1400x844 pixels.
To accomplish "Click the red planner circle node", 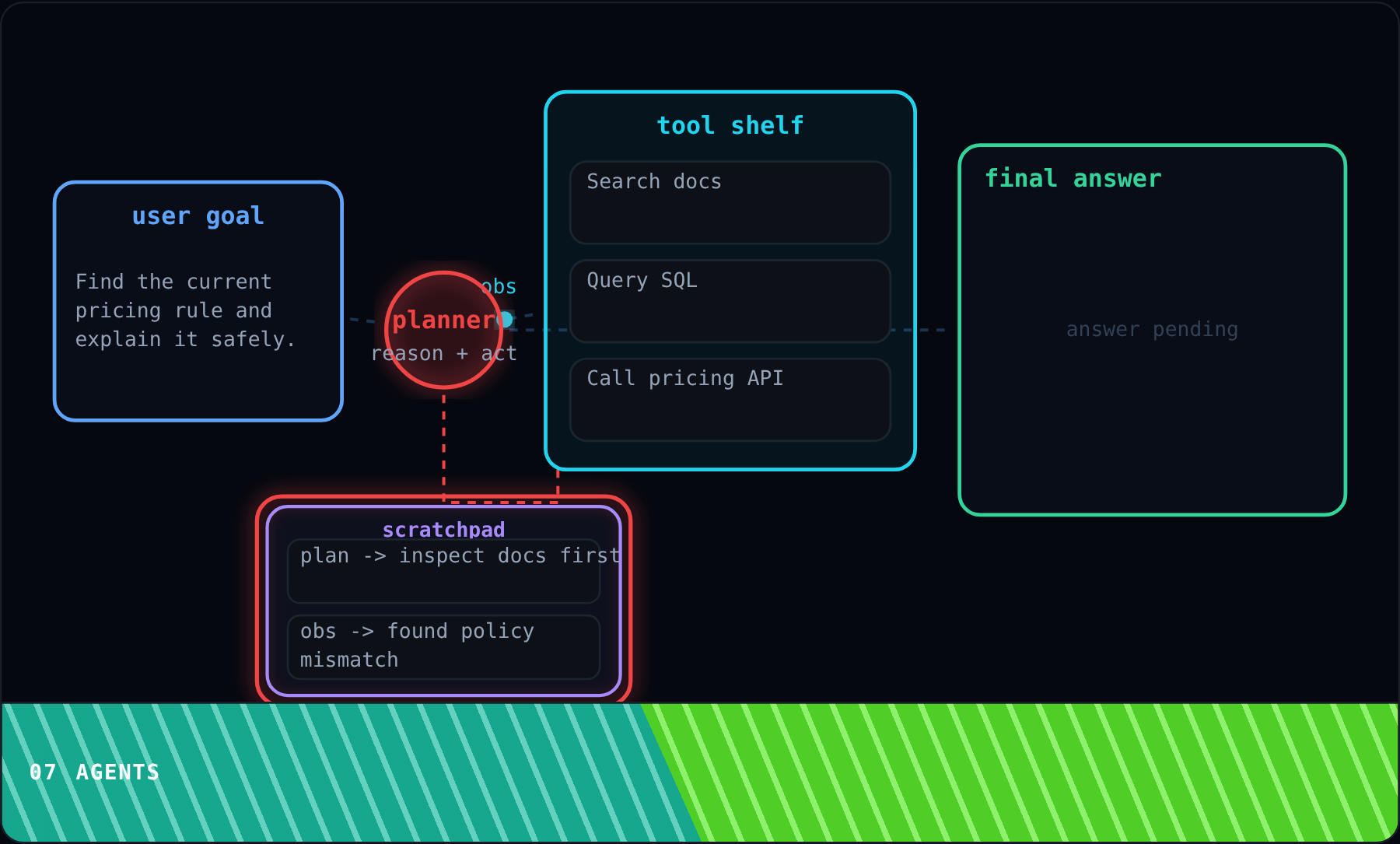I will point(443,330).
